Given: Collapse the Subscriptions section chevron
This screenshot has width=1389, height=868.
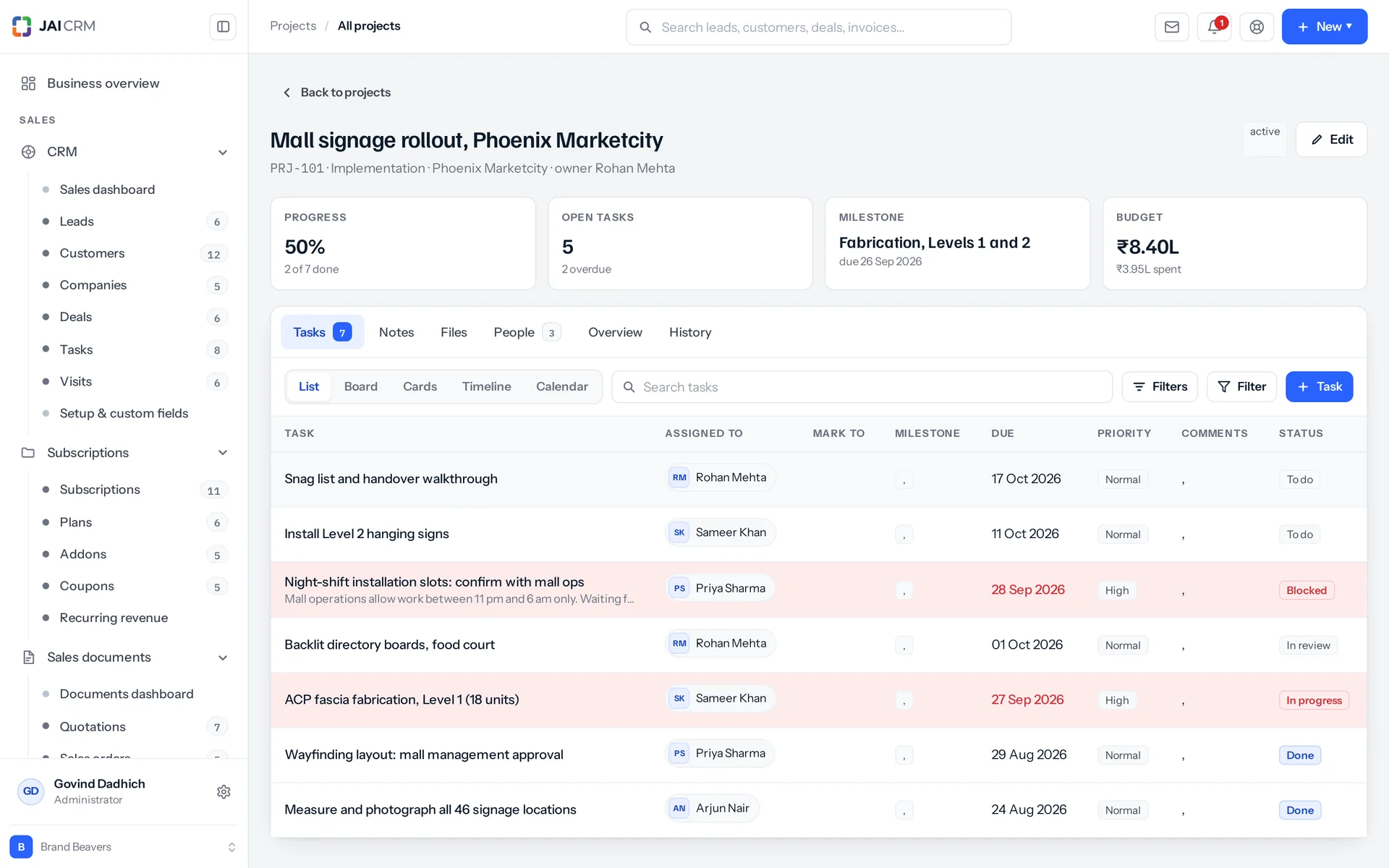Looking at the screenshot, I should [223, 453].
